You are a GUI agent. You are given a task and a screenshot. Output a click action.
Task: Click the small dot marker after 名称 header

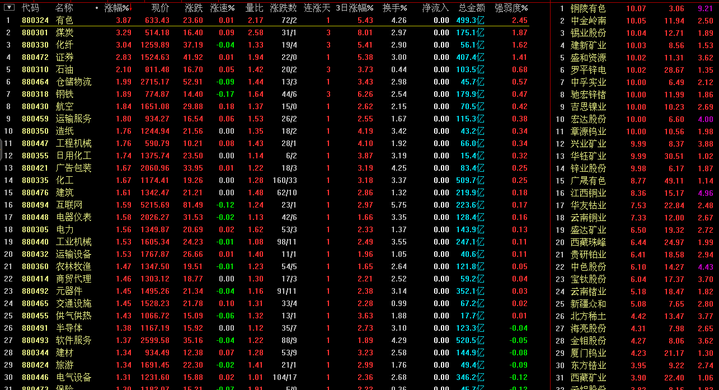(96, 8)
